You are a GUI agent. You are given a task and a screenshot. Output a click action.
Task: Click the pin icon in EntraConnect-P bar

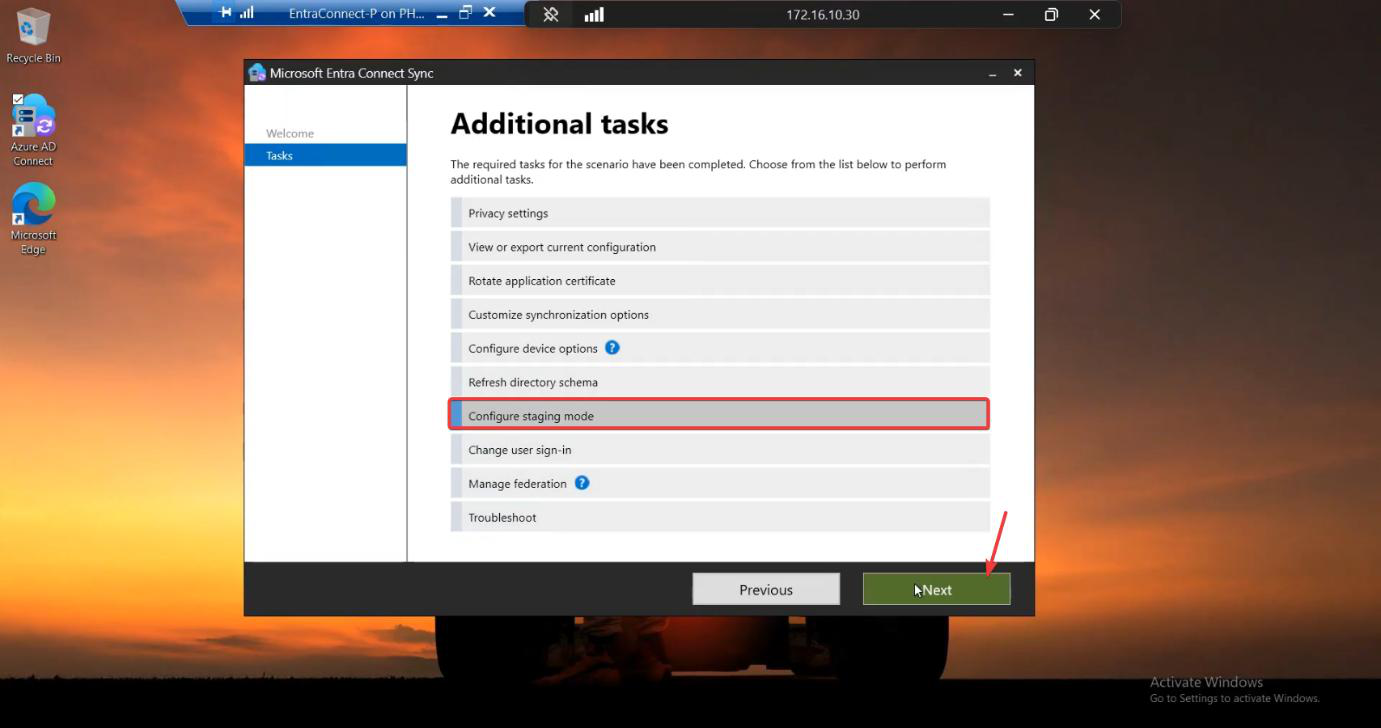click(x=225, y=13)
